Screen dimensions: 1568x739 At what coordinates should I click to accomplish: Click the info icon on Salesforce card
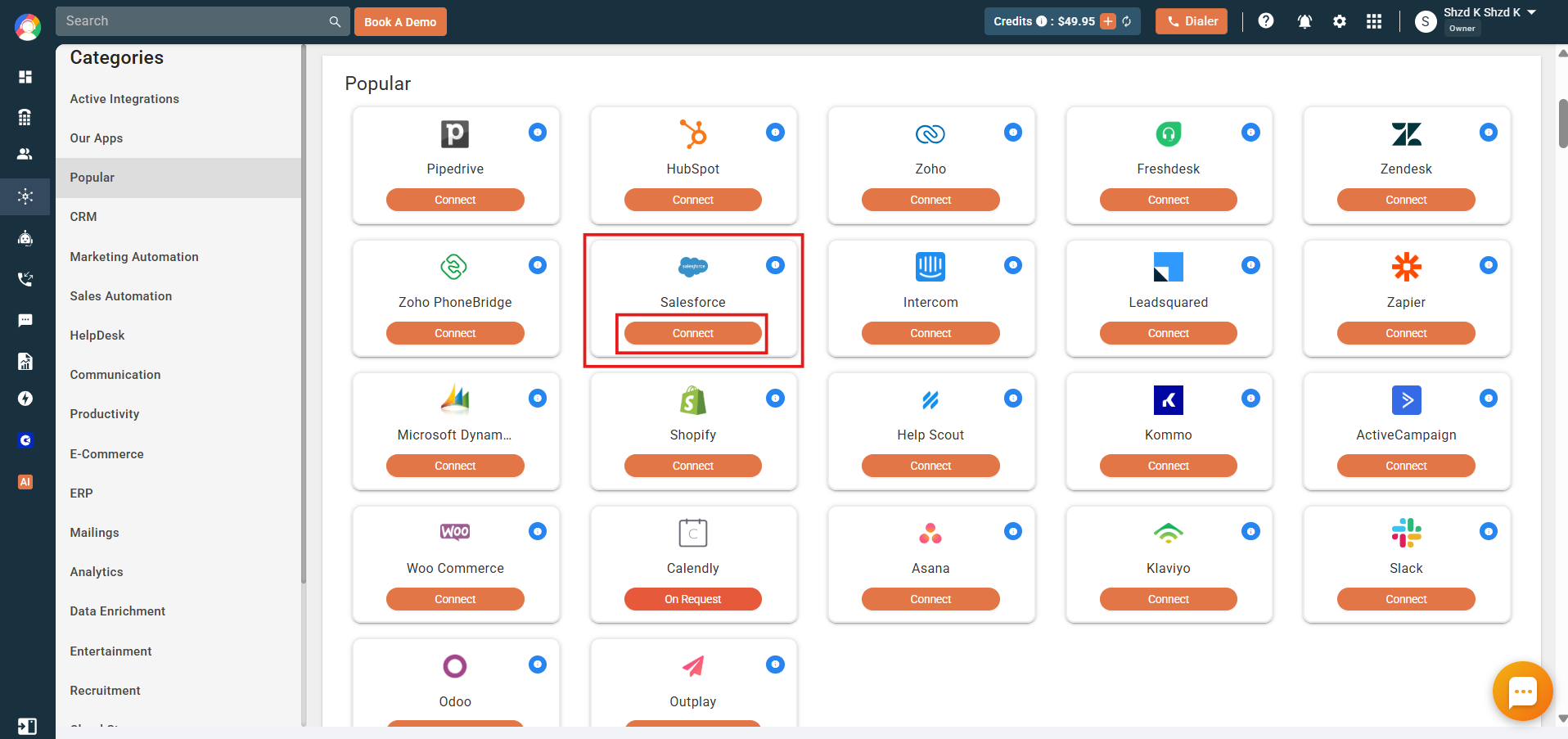tap(775, 265)
